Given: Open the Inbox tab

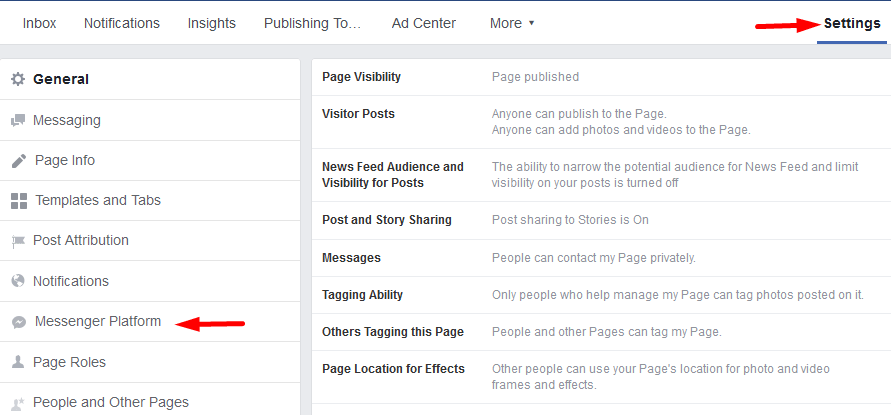Looking at the screenshot, I should click(x=39, y=23).
